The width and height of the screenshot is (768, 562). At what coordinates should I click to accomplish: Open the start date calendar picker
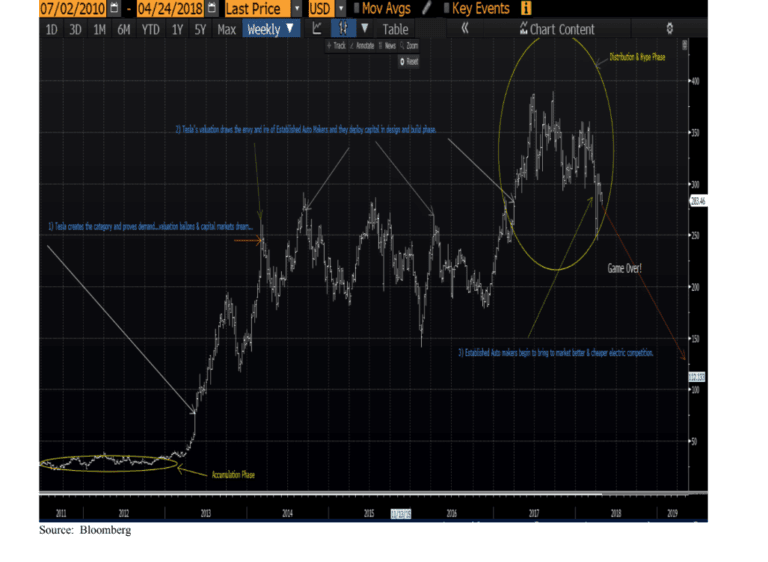[115, 9]
